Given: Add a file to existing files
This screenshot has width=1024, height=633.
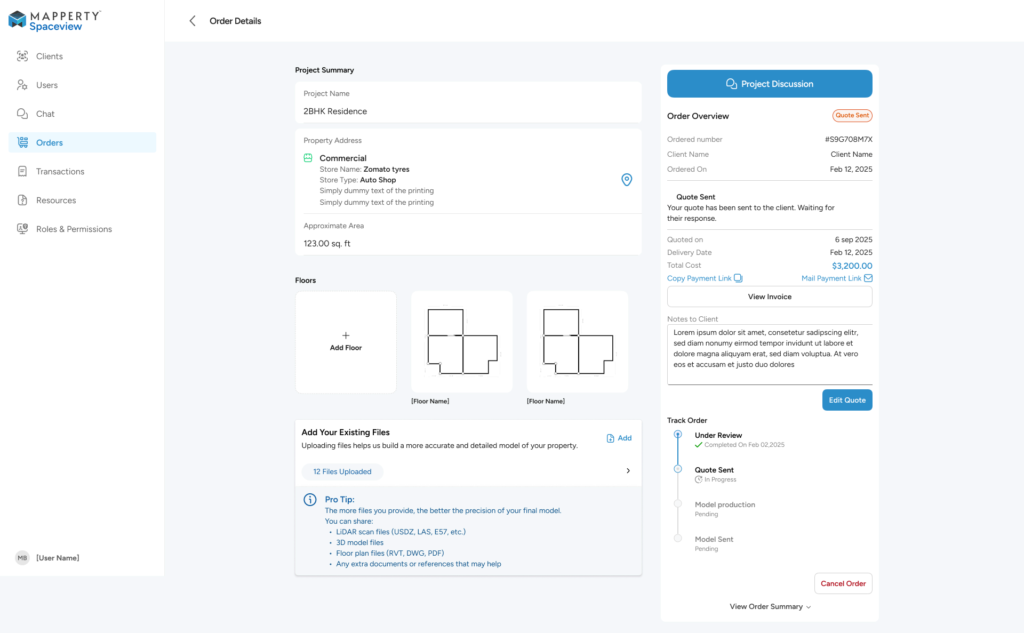Looking at the screenshot, I should 619,438.
